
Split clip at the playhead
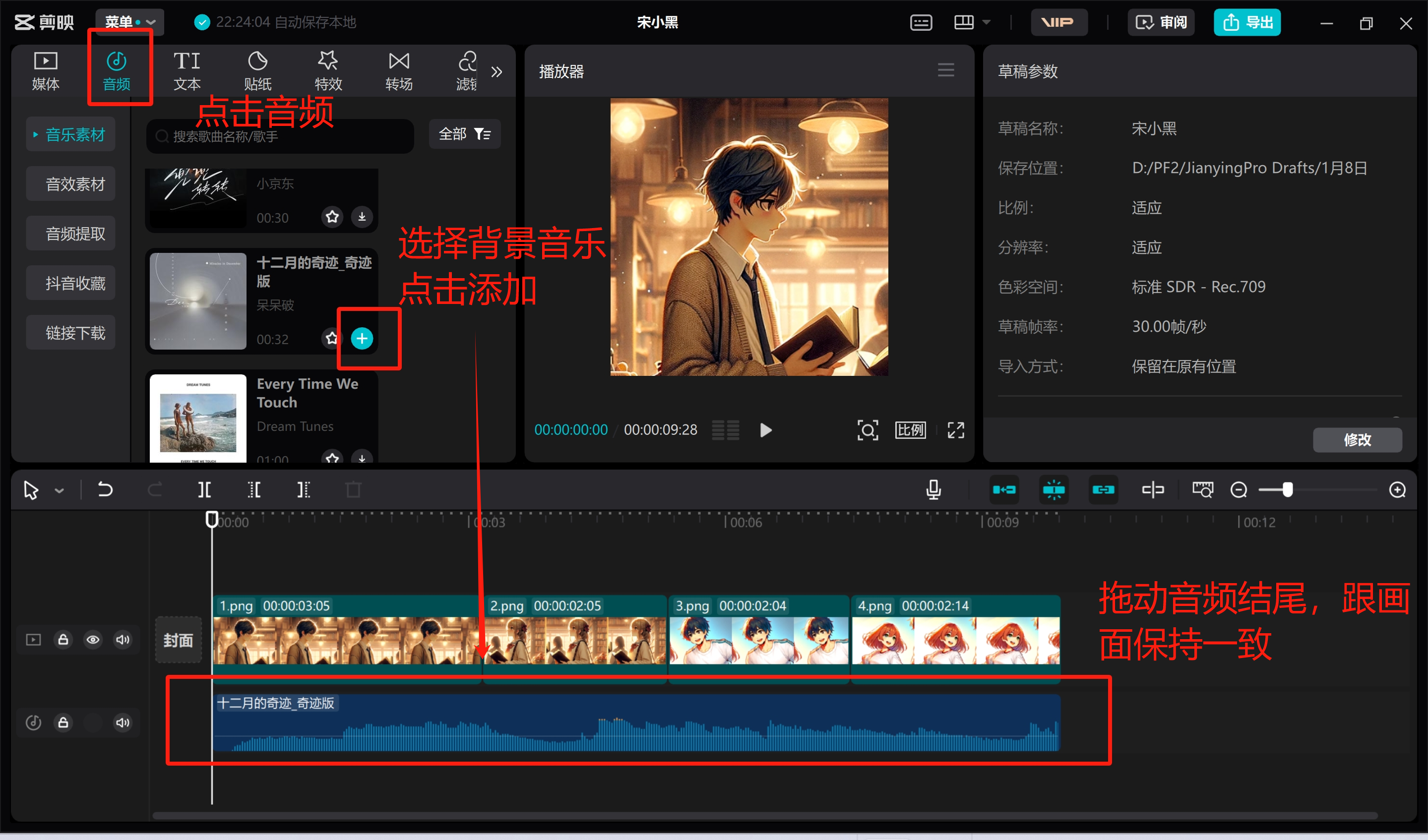(x=204, y=489)
